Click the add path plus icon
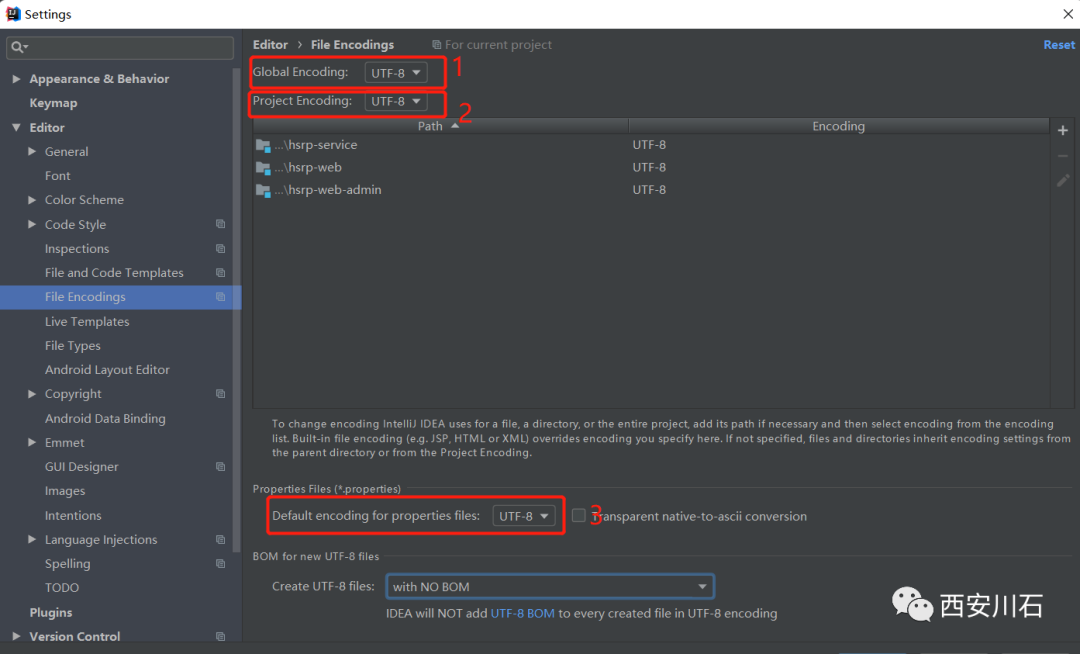Viewport: 1080px width, 654px height. [1063, 131]
